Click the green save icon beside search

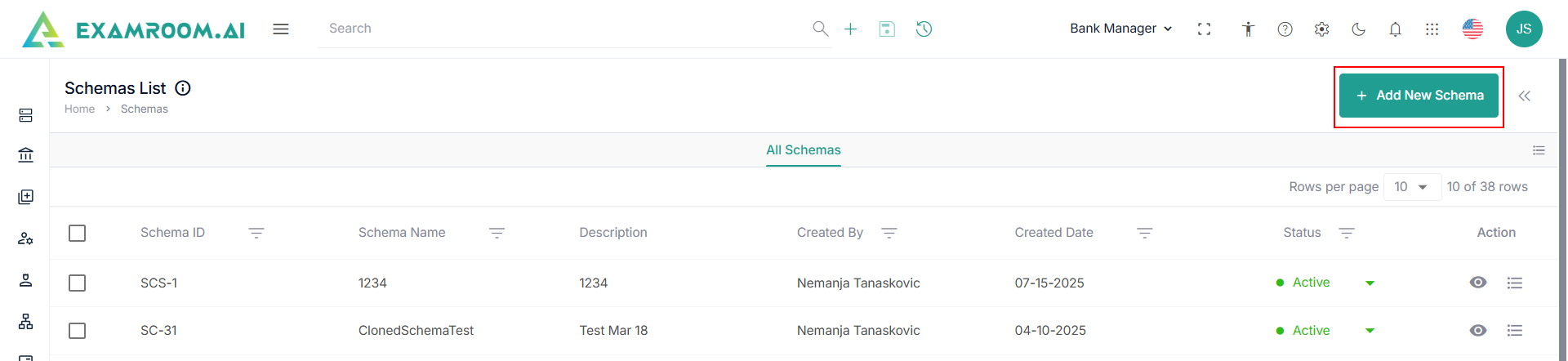pos(887,29)
